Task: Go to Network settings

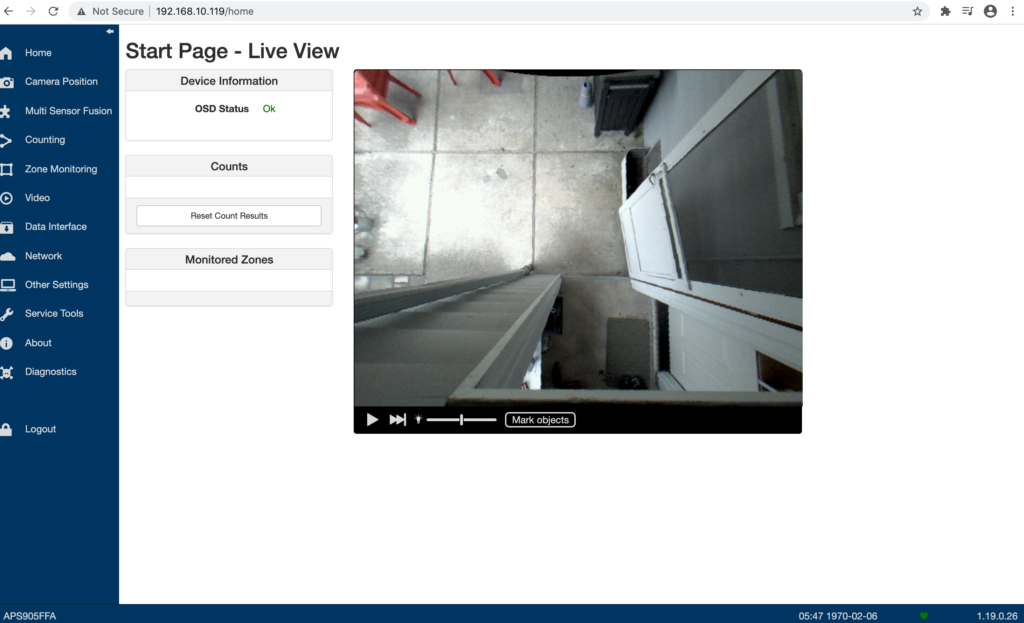Action: point(43,256)
